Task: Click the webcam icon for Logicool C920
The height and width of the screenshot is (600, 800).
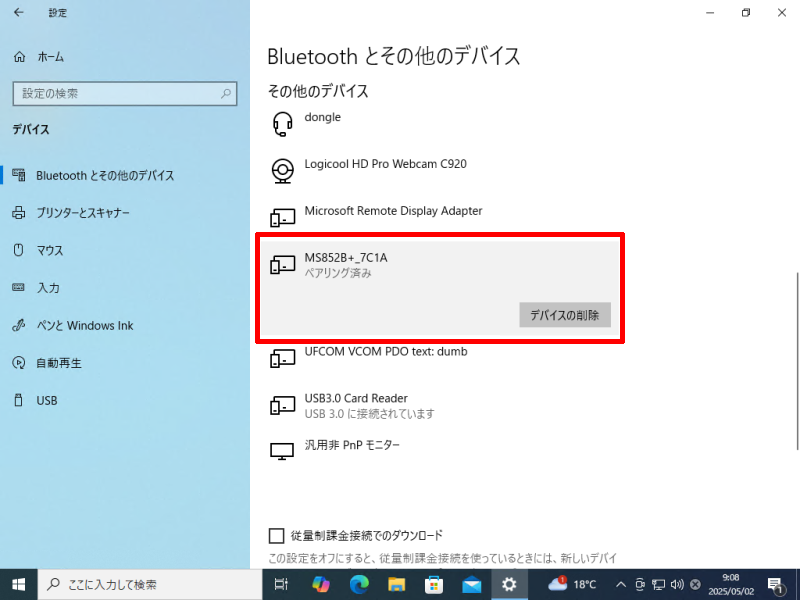Action: pyautogui.click(x=282, y=171)
